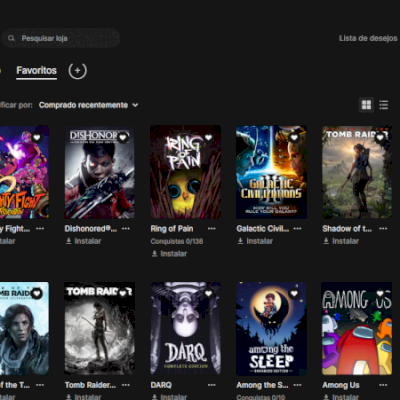
Task: Open Dishonored cover thumbnail
Action: point(99,172)
